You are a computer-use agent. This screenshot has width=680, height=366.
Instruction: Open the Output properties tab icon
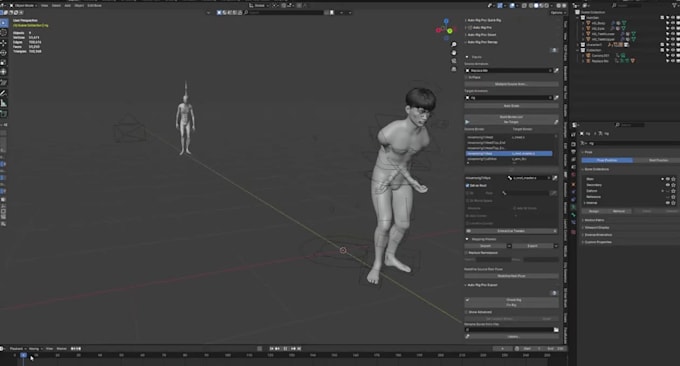573,152
